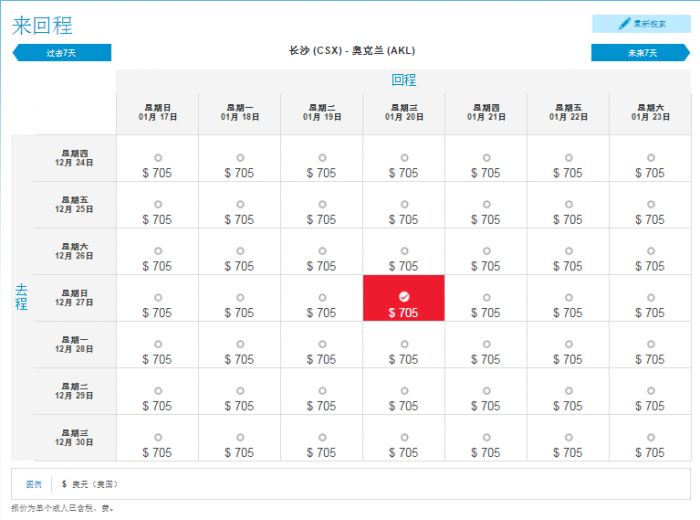Click selected red cell 12月27日 / 01月20日

[404, 298]
